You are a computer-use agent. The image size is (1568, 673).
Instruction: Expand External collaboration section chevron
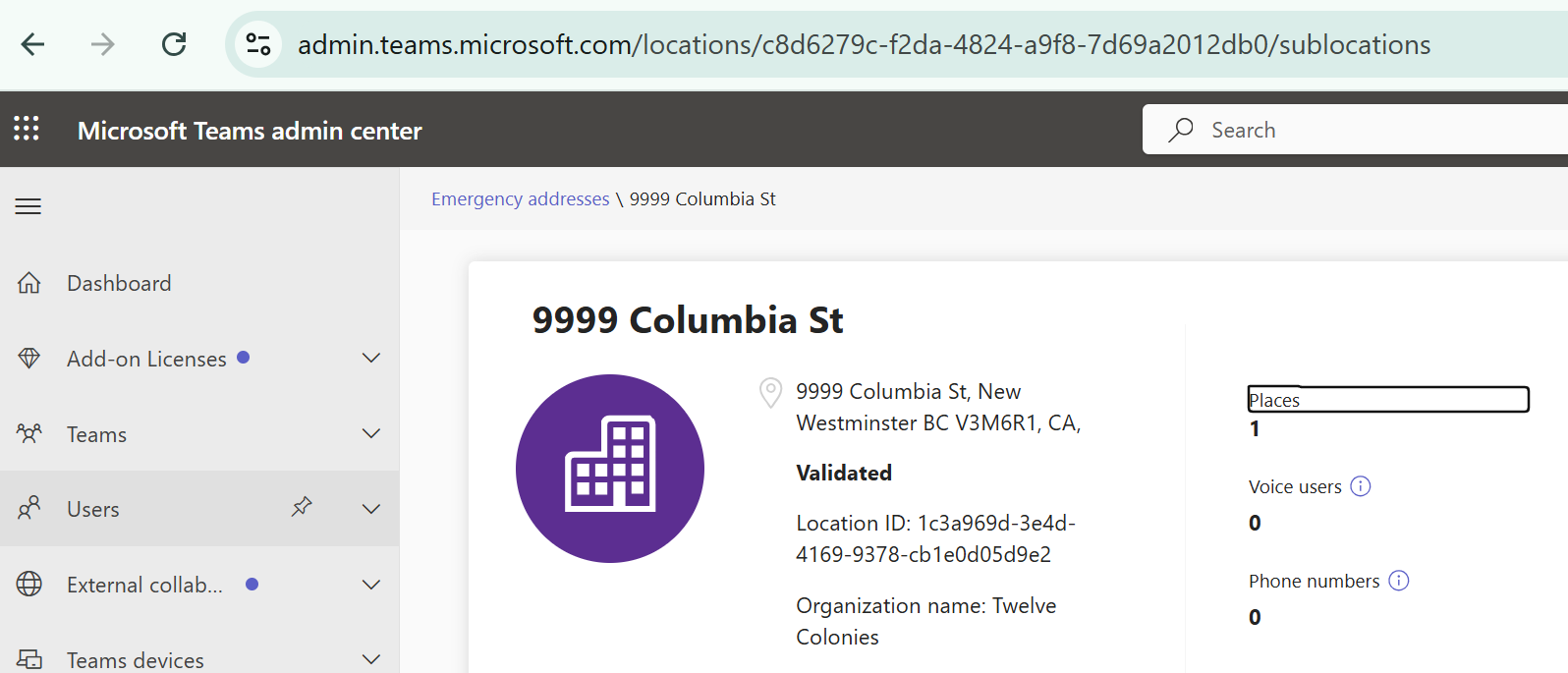(x=371, y=585)
